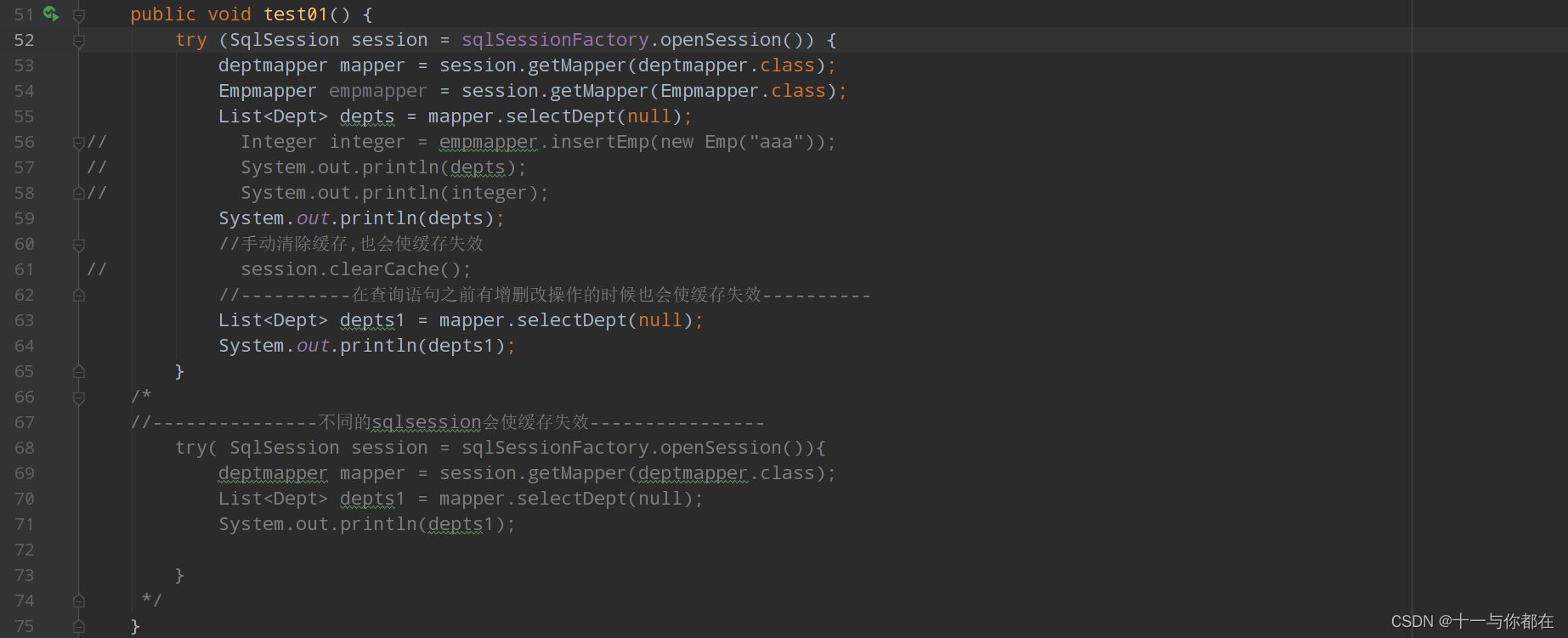Toggle the method fold end marker at line 75
The width and height of the screenshot is (1568, 638).
pos(79,626)
